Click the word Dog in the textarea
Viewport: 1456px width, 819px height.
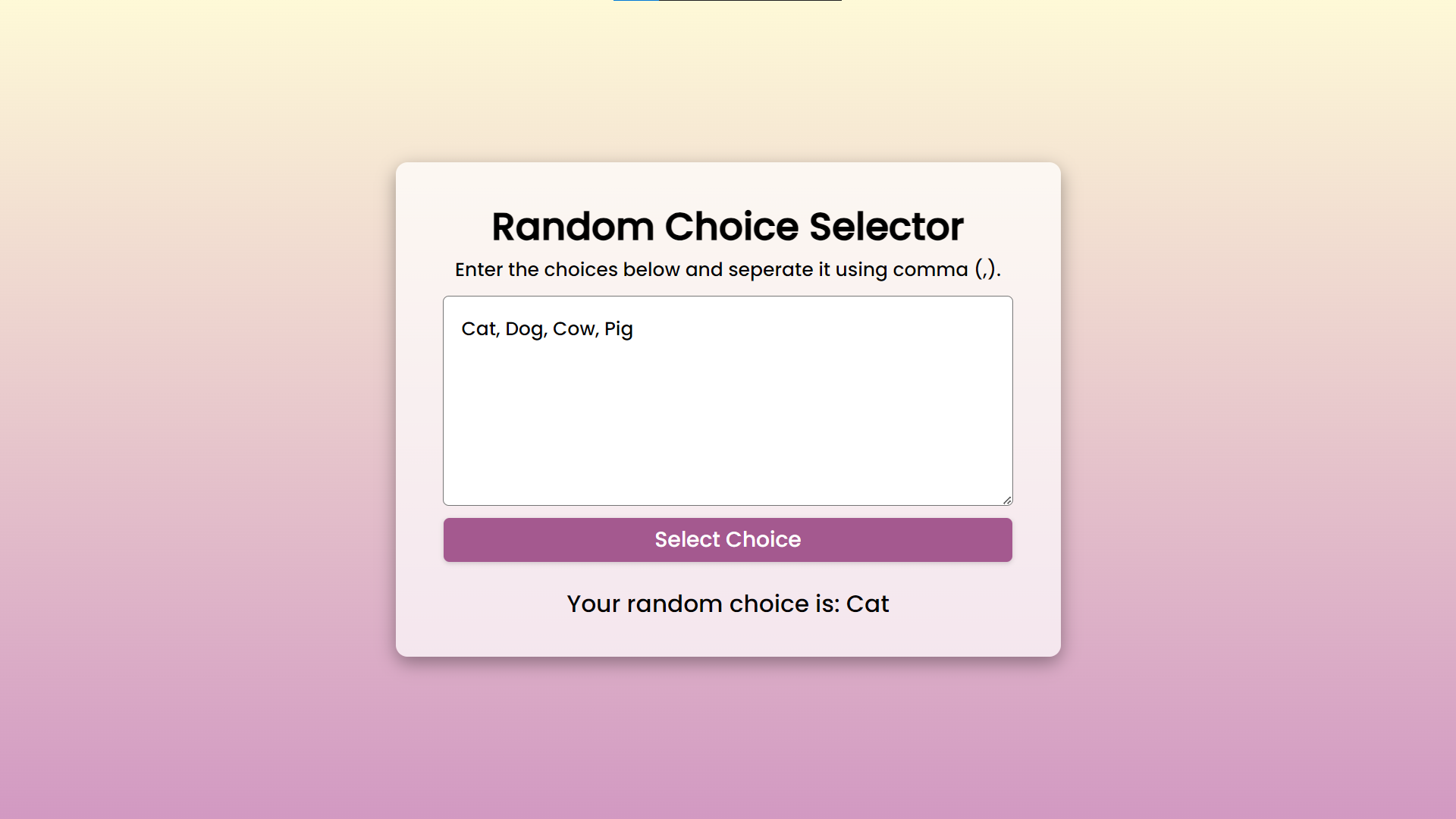[x=524, y=329]
